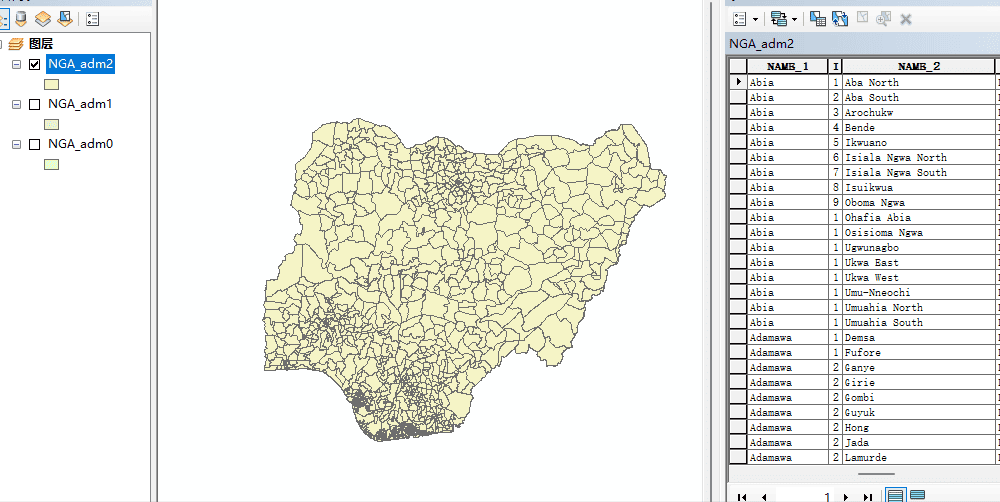Select List By Source database icon
The image size is (1000, 502).
tap(22, 19)
